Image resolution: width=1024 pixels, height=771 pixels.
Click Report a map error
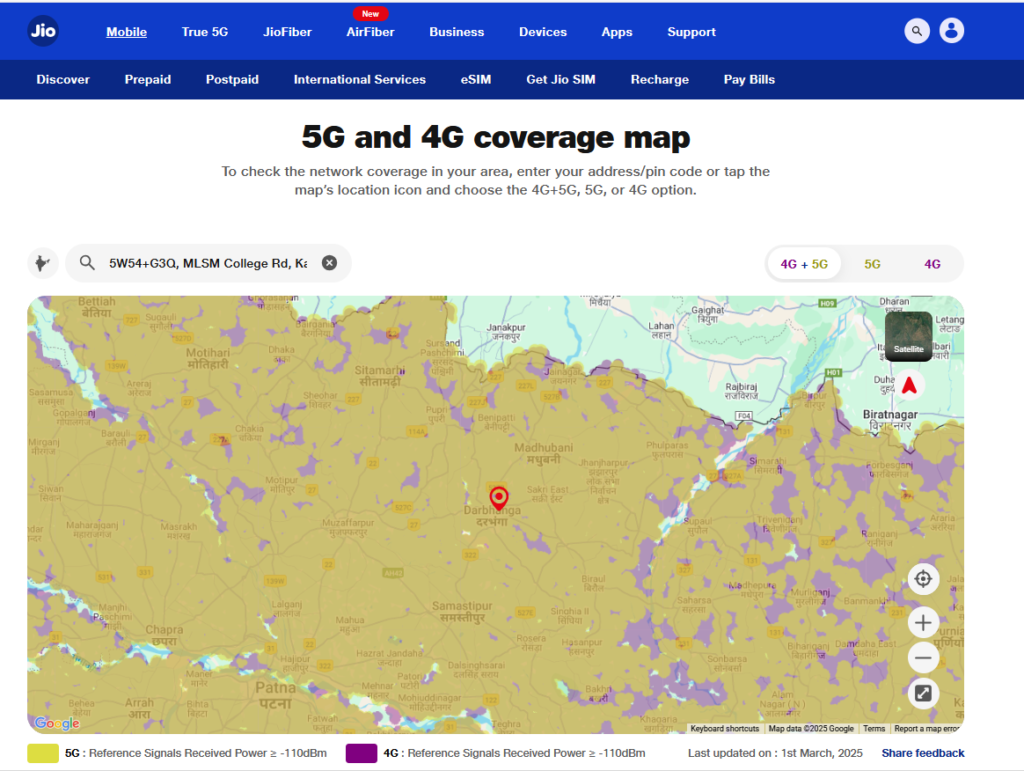tap(927, 729)
